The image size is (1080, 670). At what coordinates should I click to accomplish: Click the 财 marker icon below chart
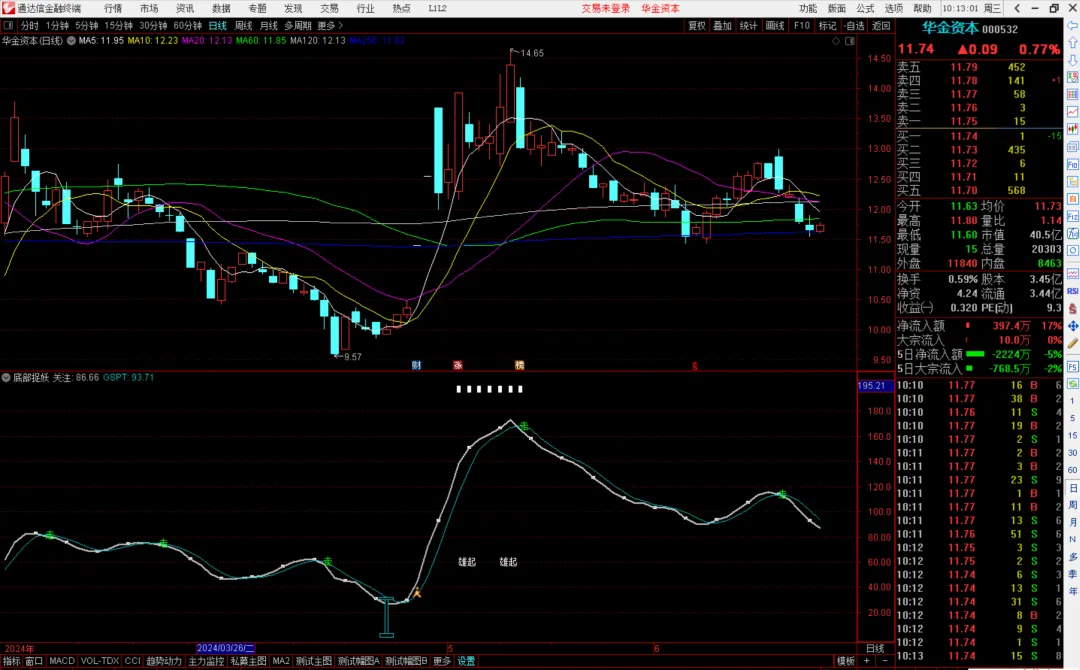point(417,366)
